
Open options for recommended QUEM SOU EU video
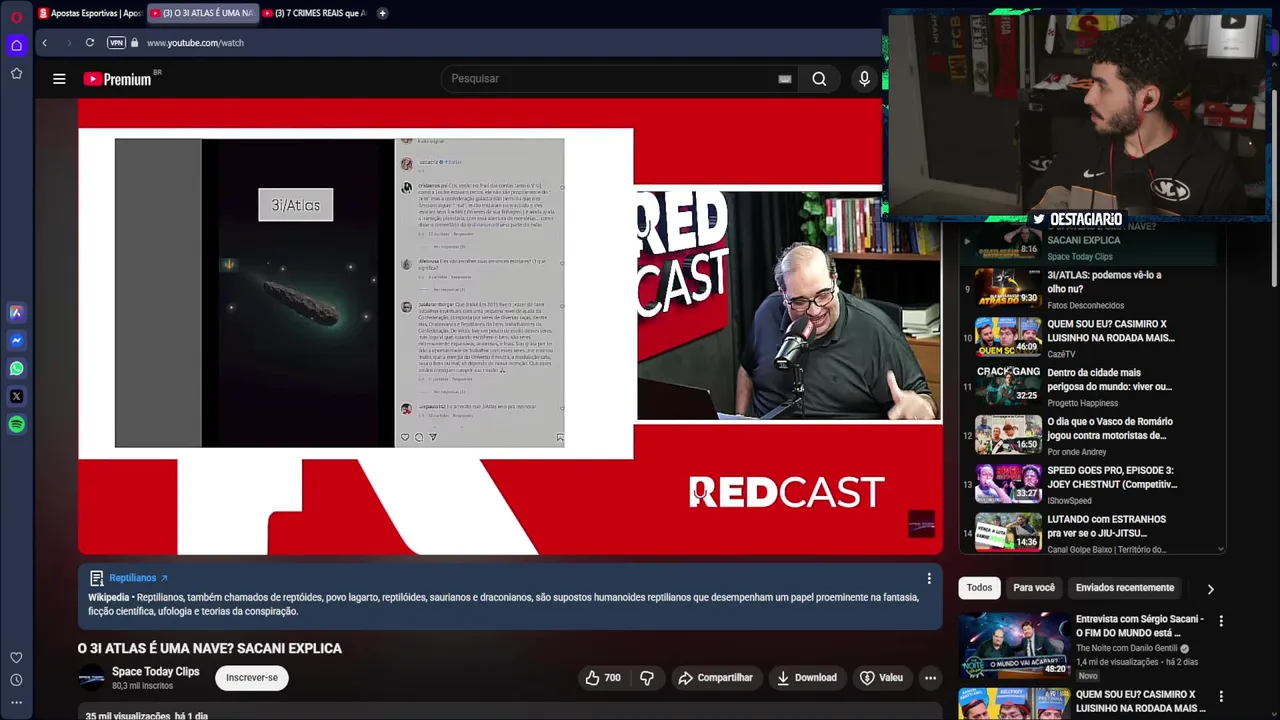pos(1220,696)
